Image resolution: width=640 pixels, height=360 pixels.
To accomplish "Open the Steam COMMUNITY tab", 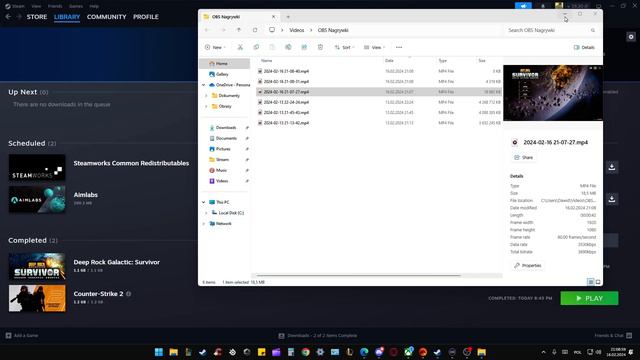I will tap(107, 17).
